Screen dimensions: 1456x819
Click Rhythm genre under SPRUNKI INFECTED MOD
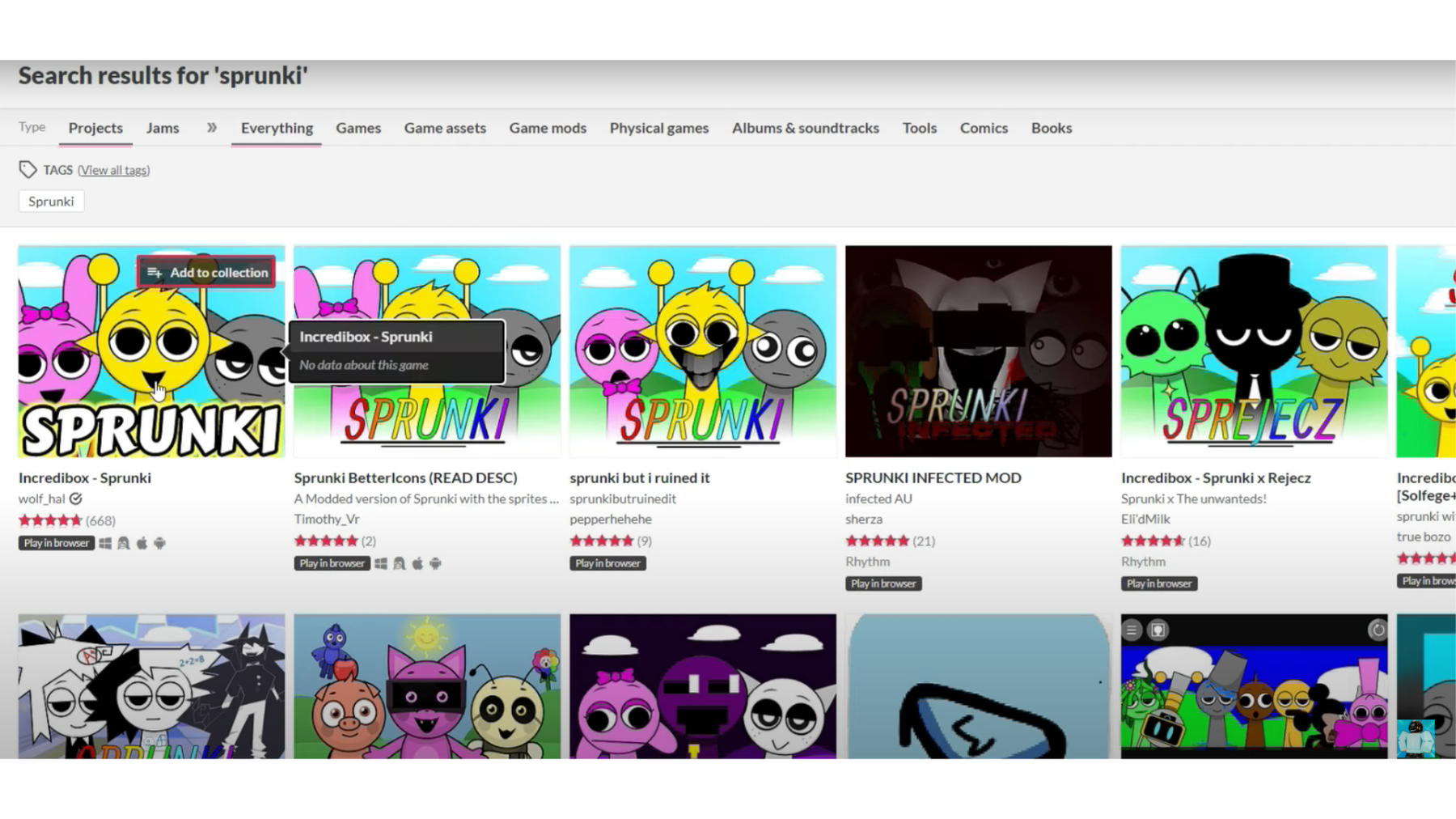click(x=868, y=561)
